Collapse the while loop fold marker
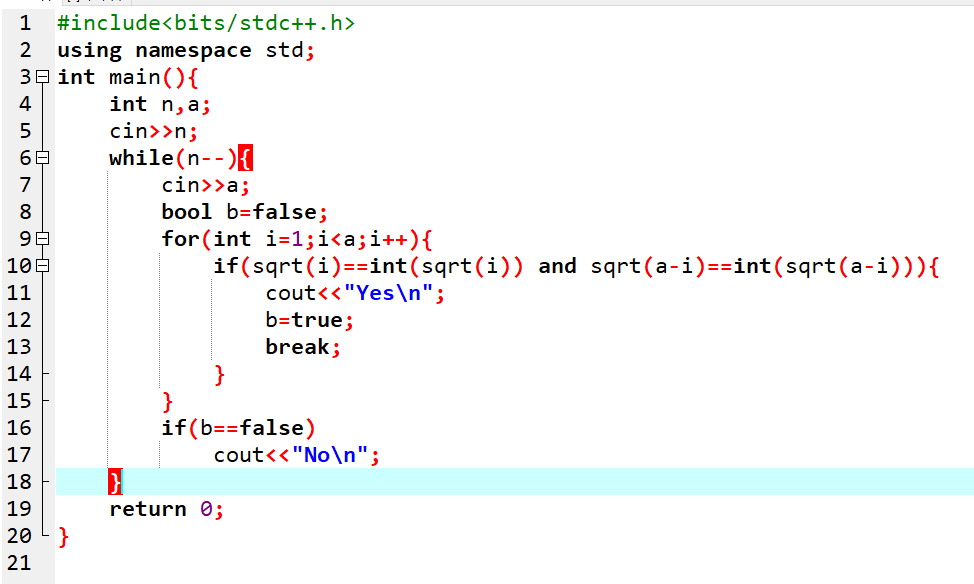This screenshot has width=974, height=584. (41, 158)
